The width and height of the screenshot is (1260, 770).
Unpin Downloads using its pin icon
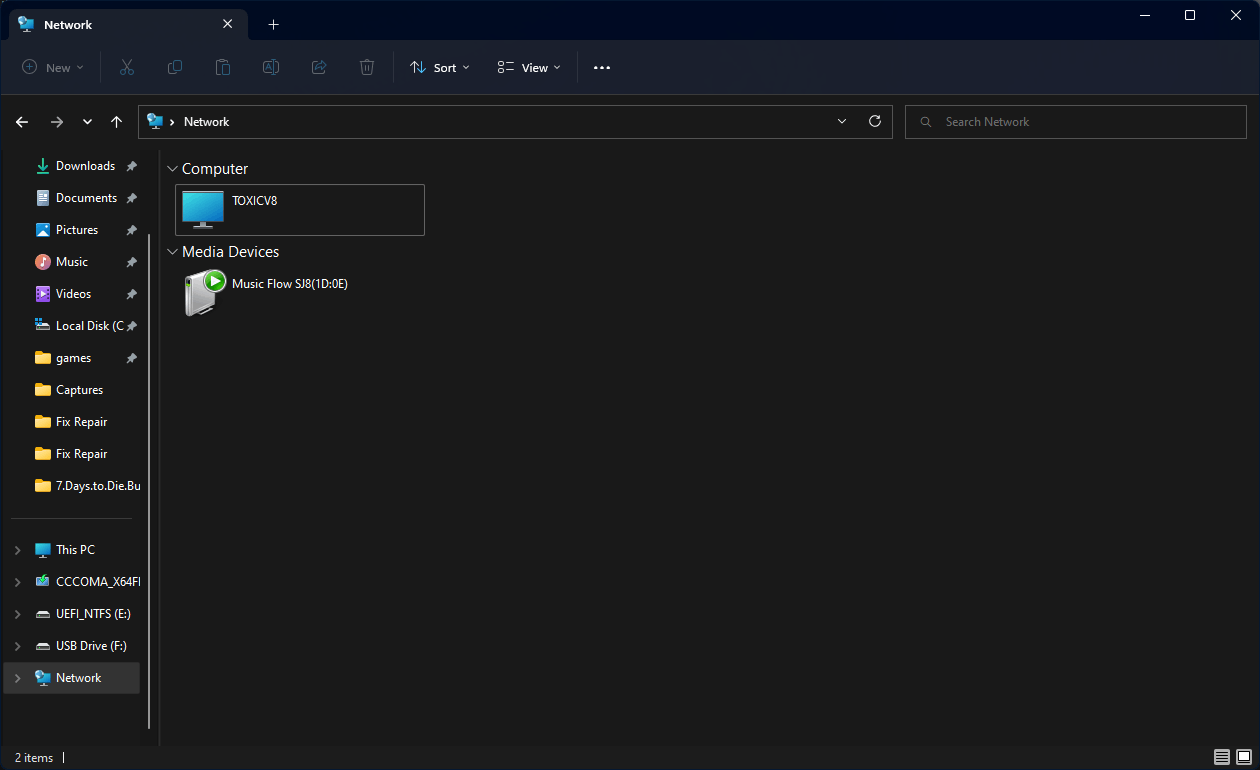(x=132, y=166)
